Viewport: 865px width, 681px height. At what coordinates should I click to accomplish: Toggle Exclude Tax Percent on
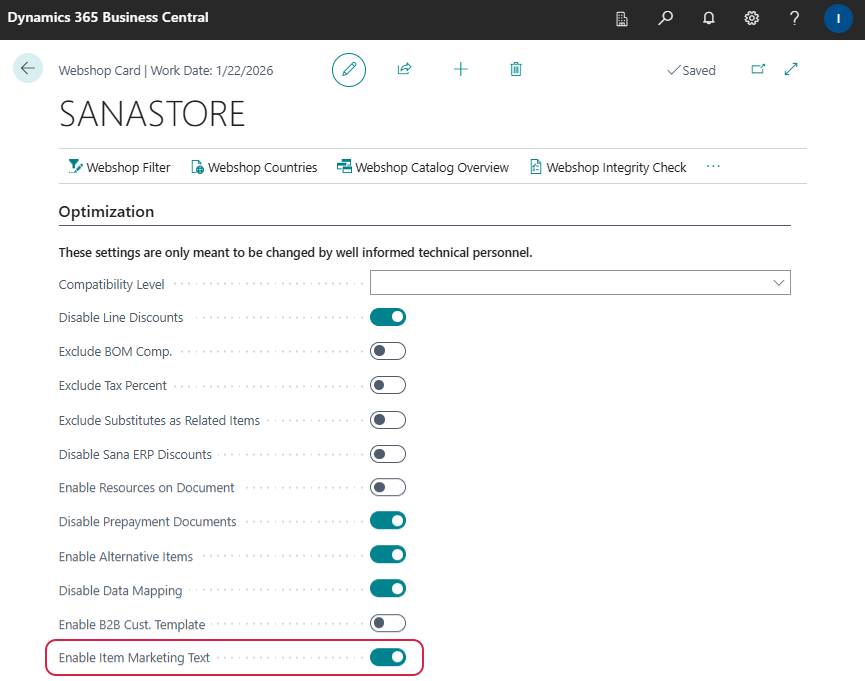point(388,385)
